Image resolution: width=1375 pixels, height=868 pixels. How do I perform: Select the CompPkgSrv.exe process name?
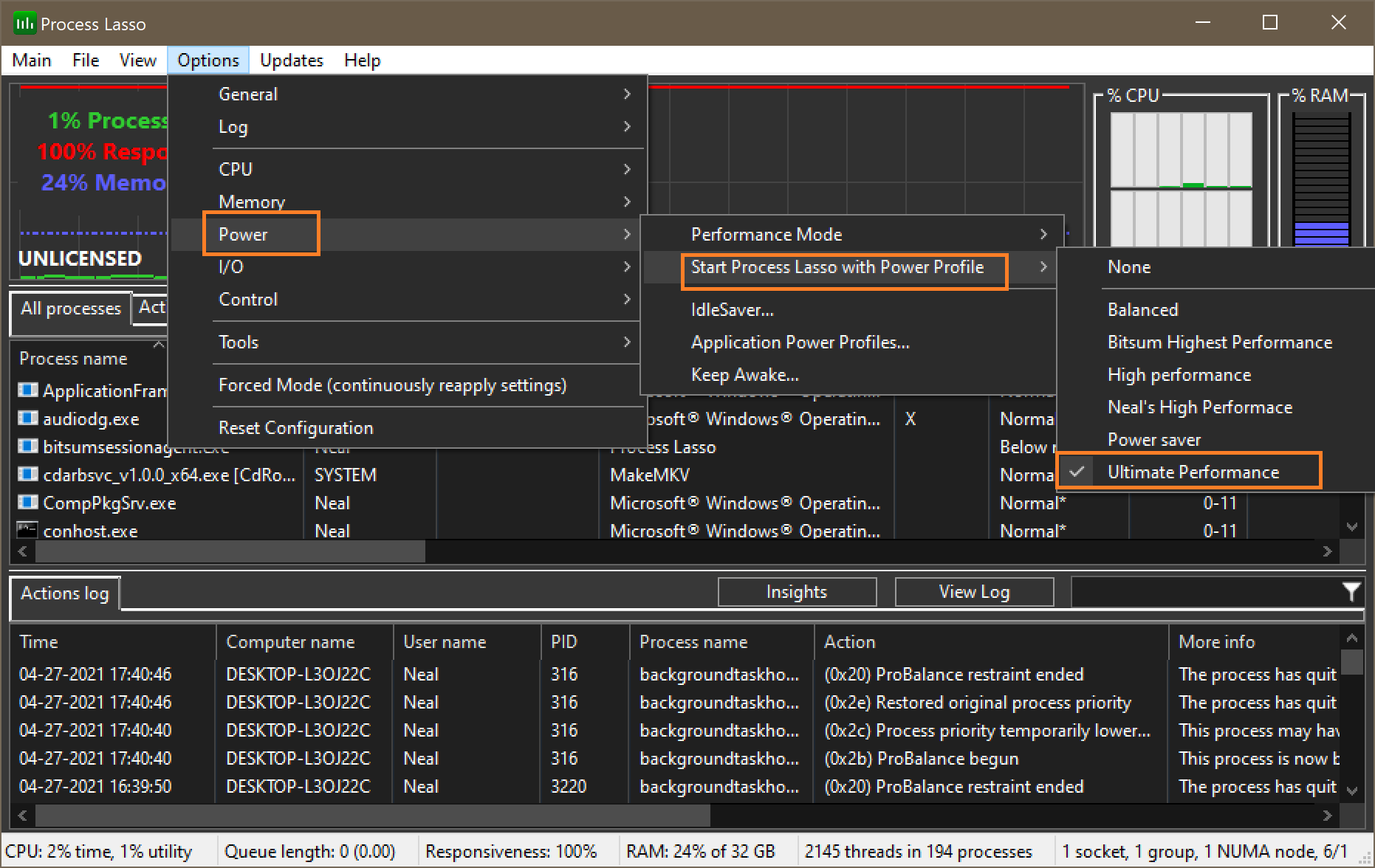[109, 503]
